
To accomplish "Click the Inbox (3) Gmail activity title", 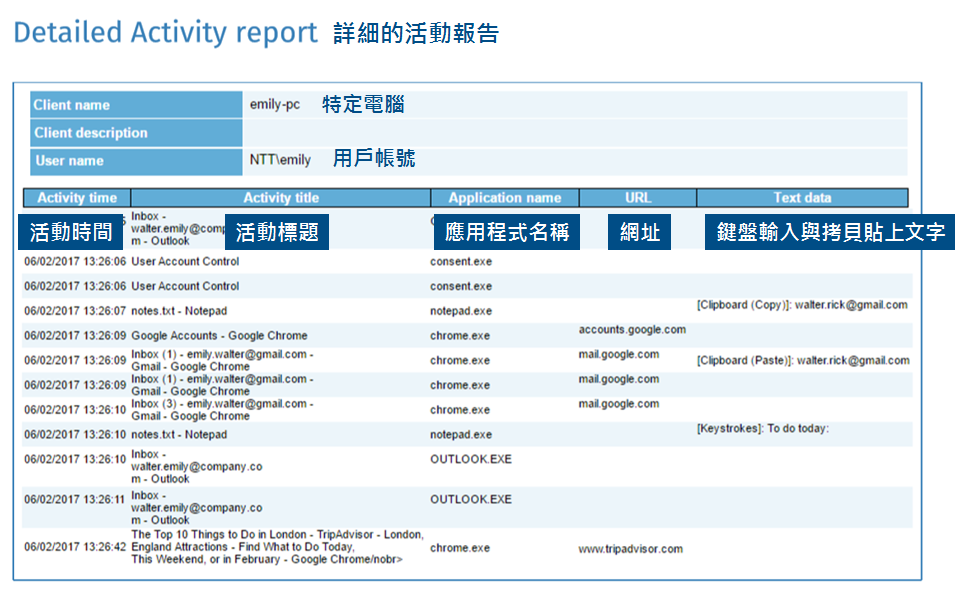I will pos(221,410).
